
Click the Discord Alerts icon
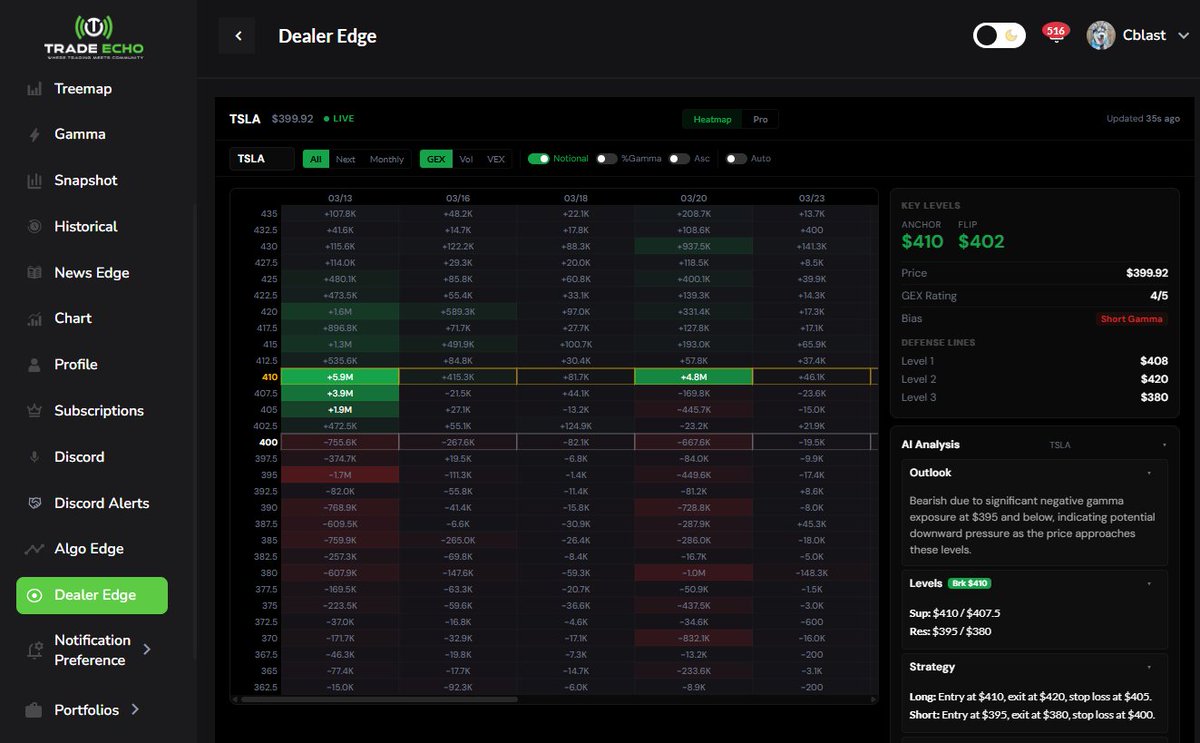coord(34,503)
